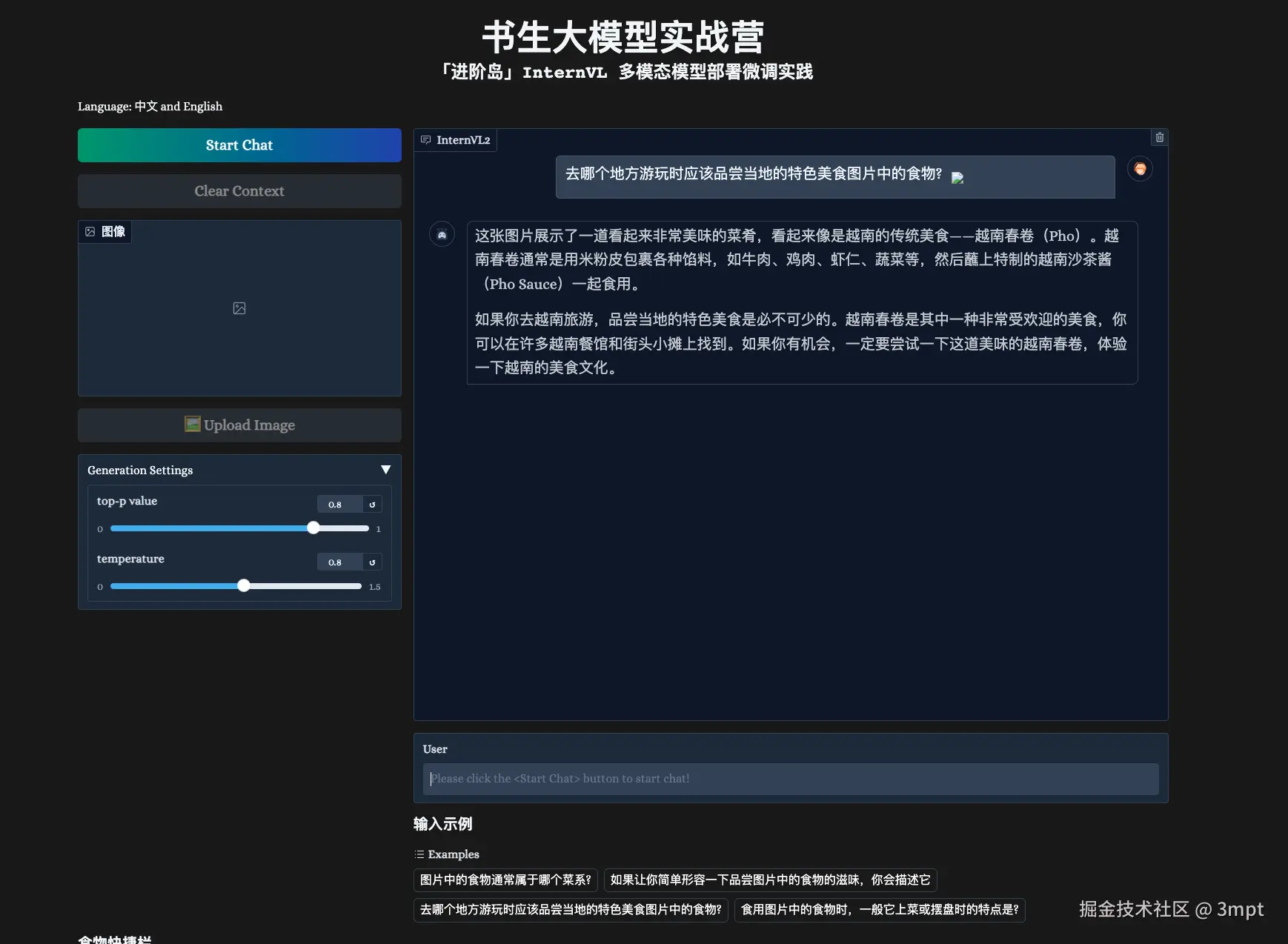Click the trash icon to clear chatbot
The height and width of the screenshot is (944, 1288).
coord(1160,137)
